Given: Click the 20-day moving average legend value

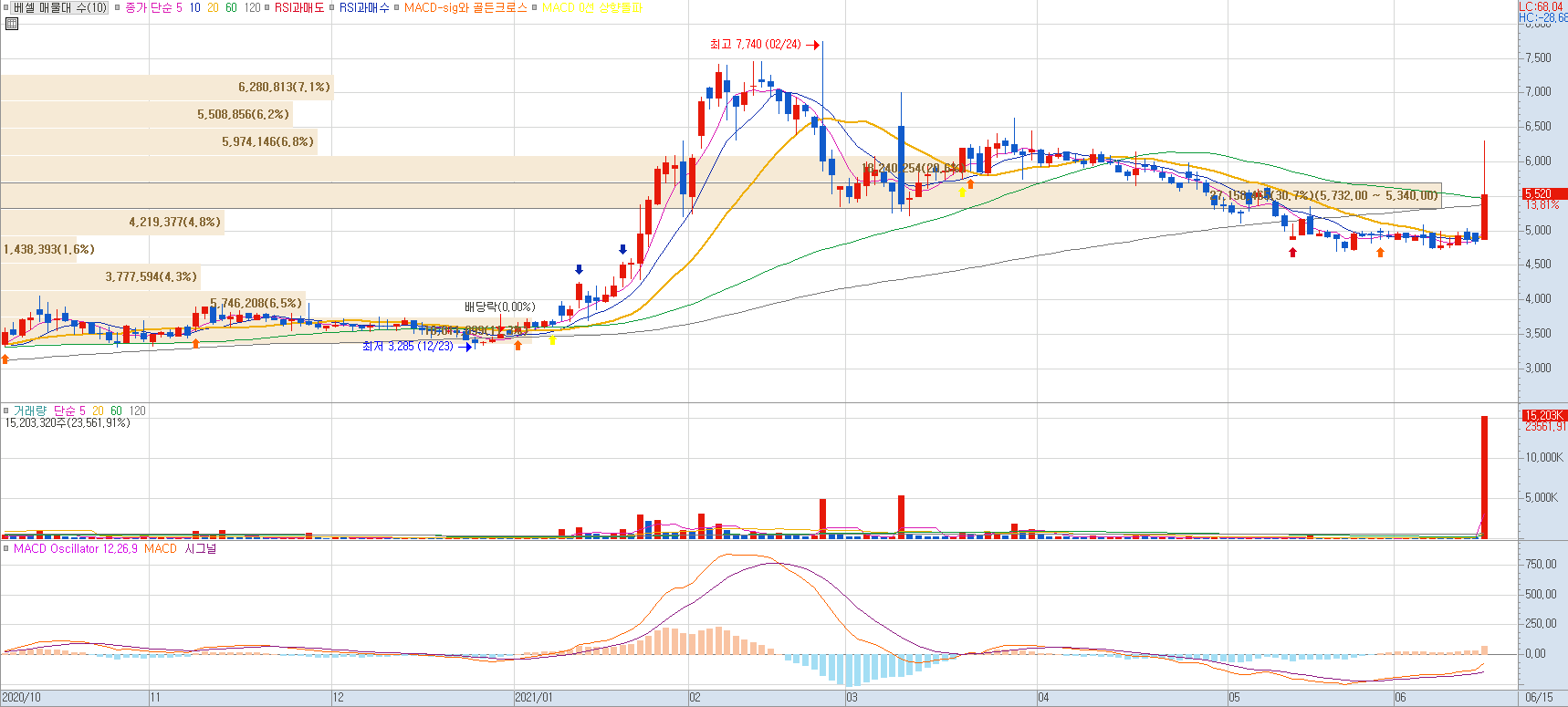Looking at the screenshot, I should [213, 8].
